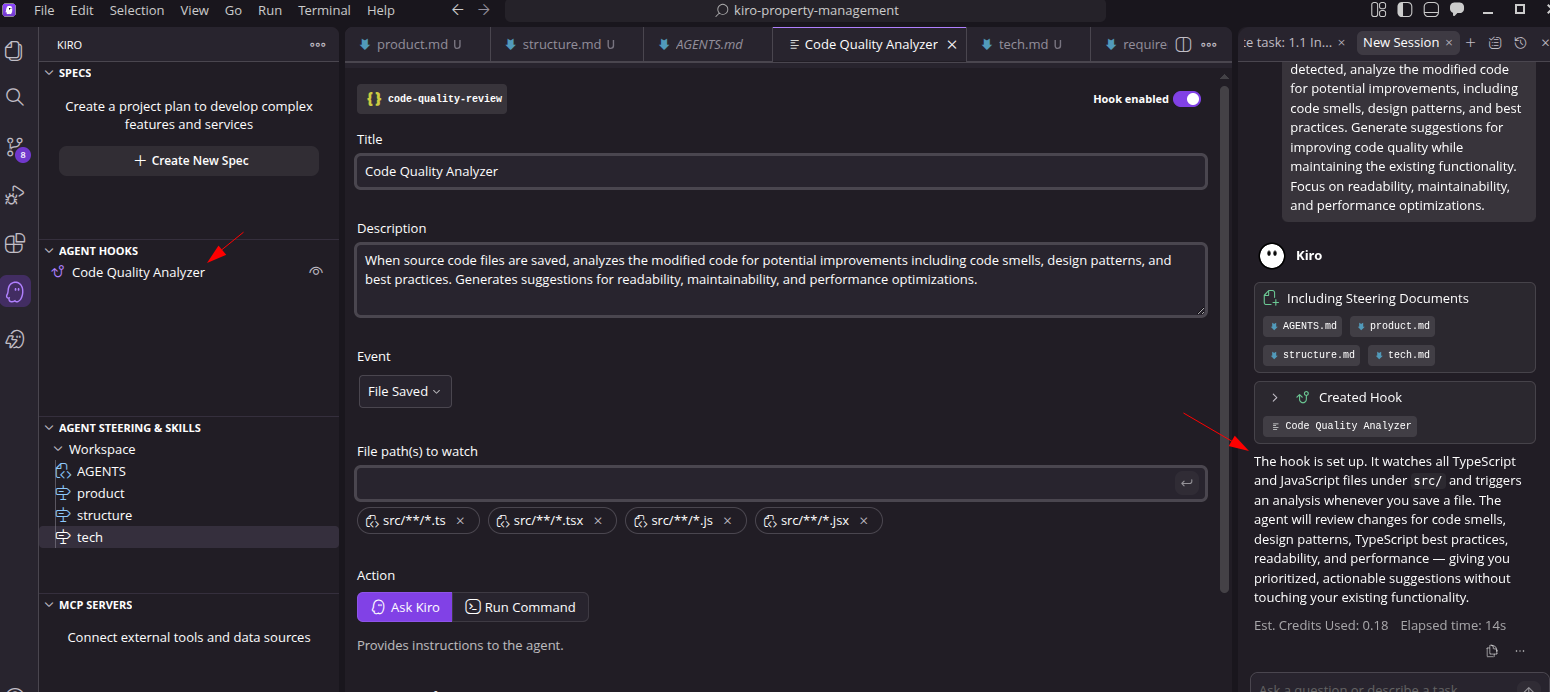Image resolution: width=1550 pixels, height=692 pixels.
Task: Click the Title input field
Action: coord(781,172)
